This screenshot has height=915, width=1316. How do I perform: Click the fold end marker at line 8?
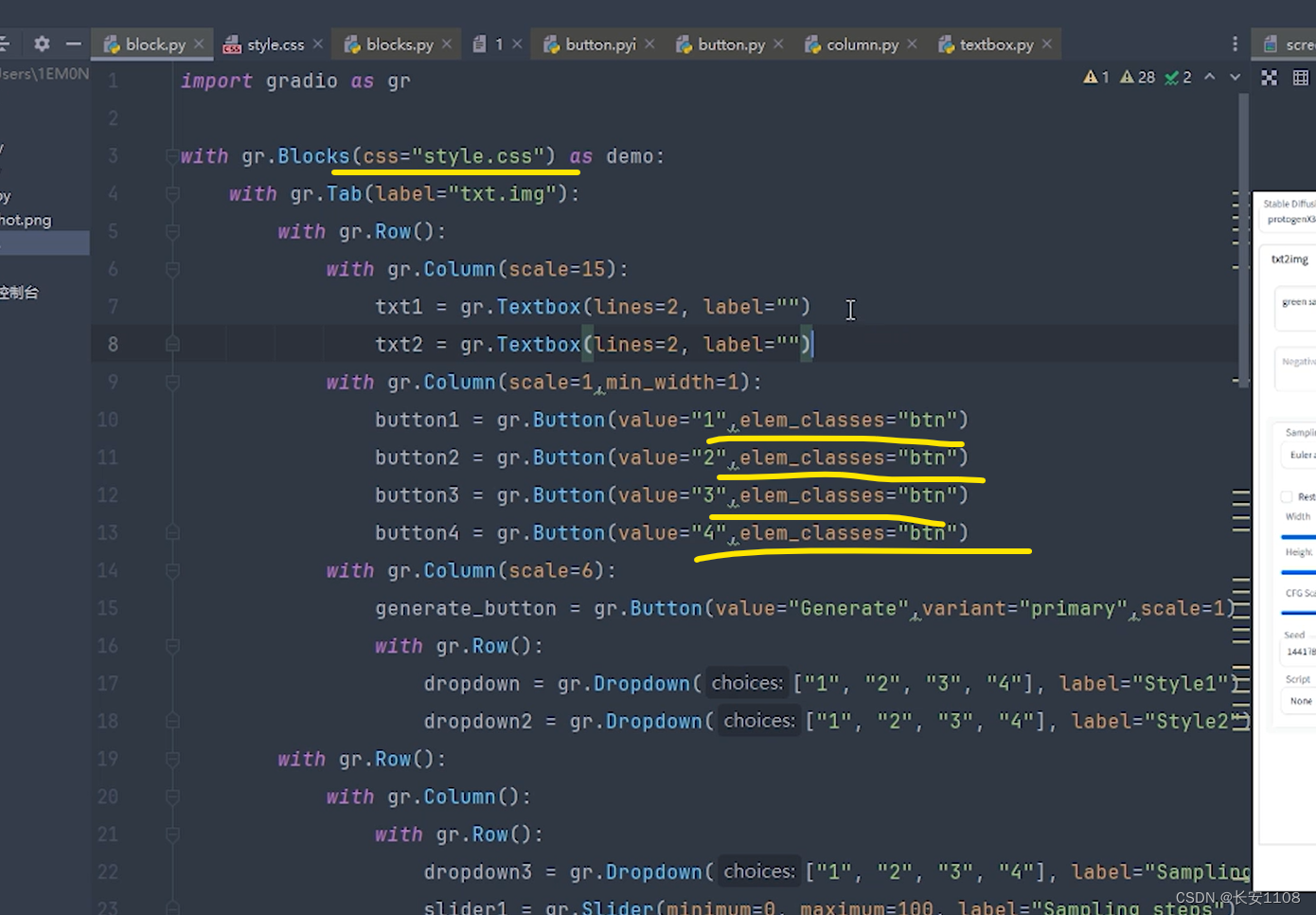click(172, 345)
